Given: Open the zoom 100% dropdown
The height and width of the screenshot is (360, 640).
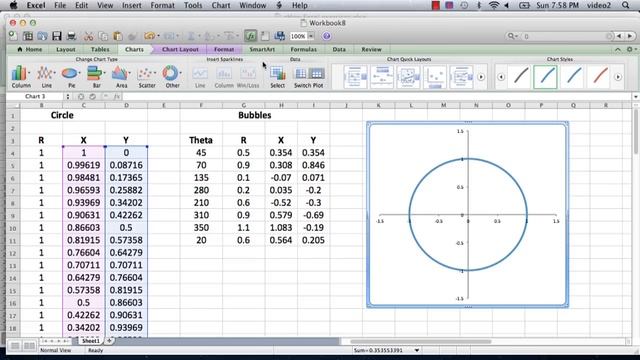Looking at the screenshot, I should (311, 36).
